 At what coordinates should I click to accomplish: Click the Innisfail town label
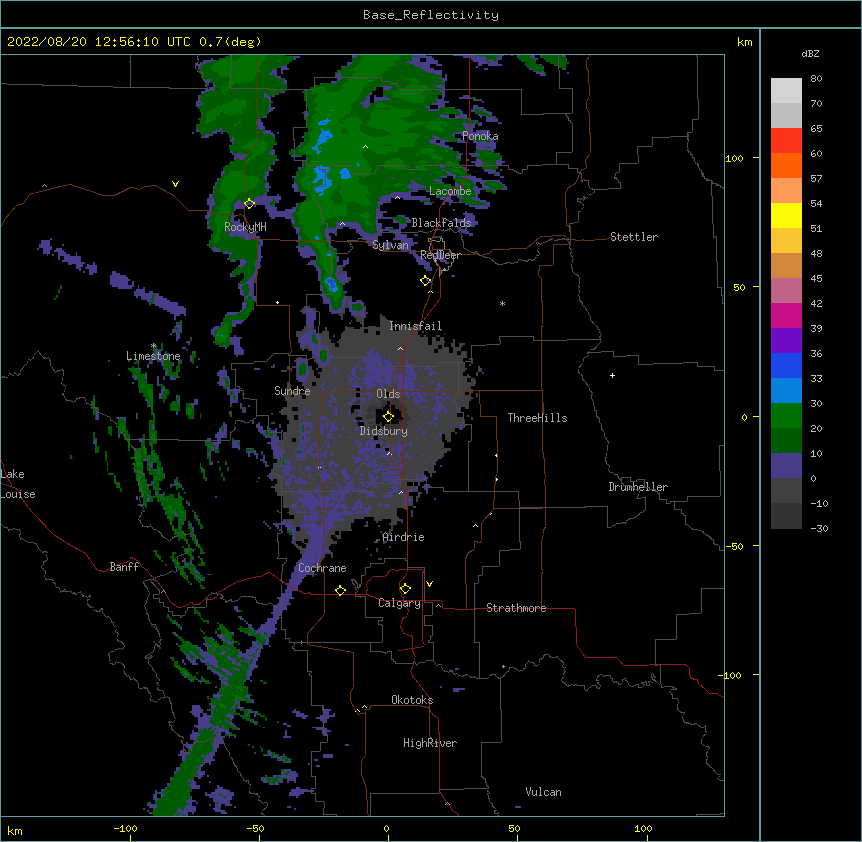[416, 326]
